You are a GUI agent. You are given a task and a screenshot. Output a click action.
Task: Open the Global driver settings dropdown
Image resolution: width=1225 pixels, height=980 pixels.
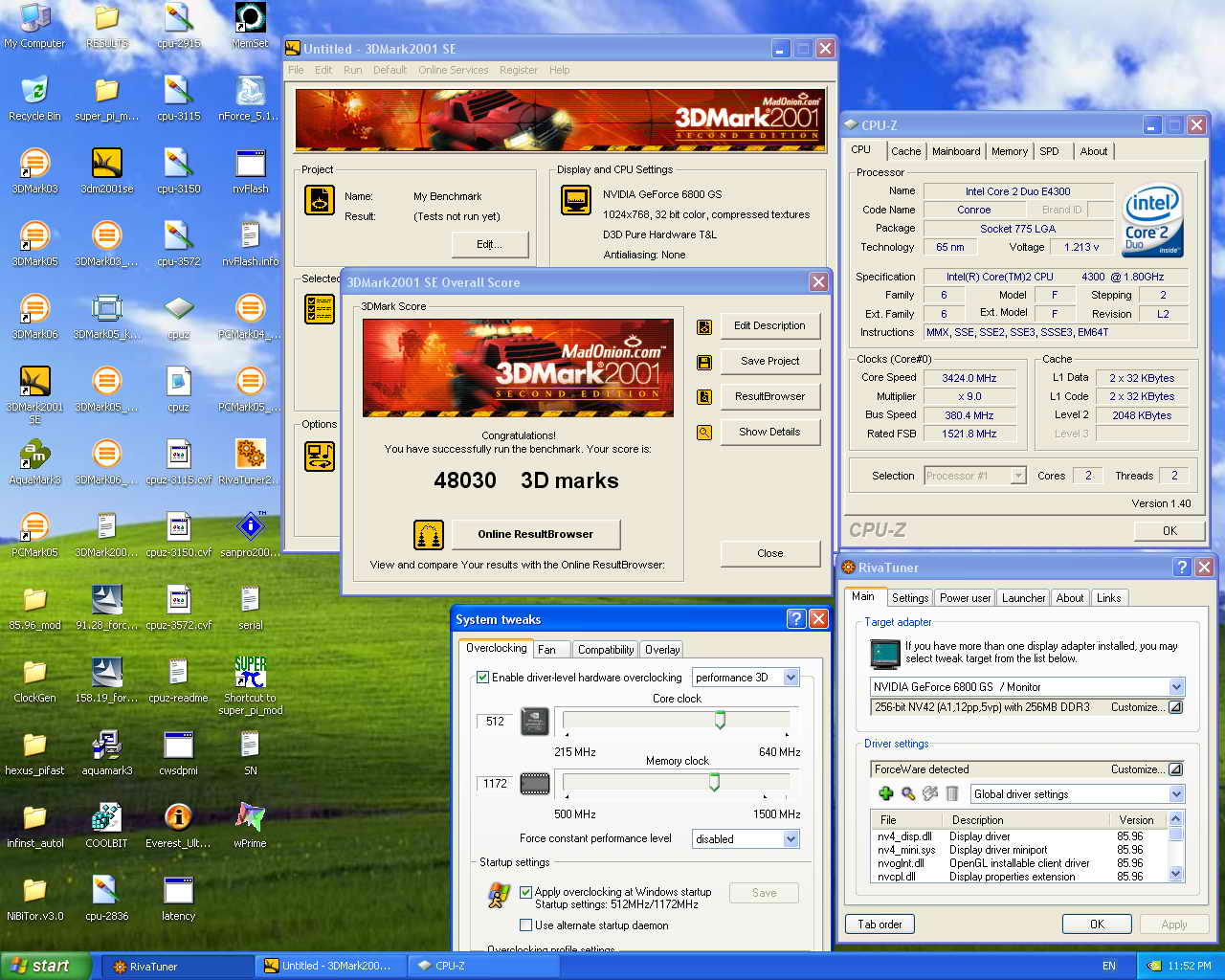[1176, 794]
